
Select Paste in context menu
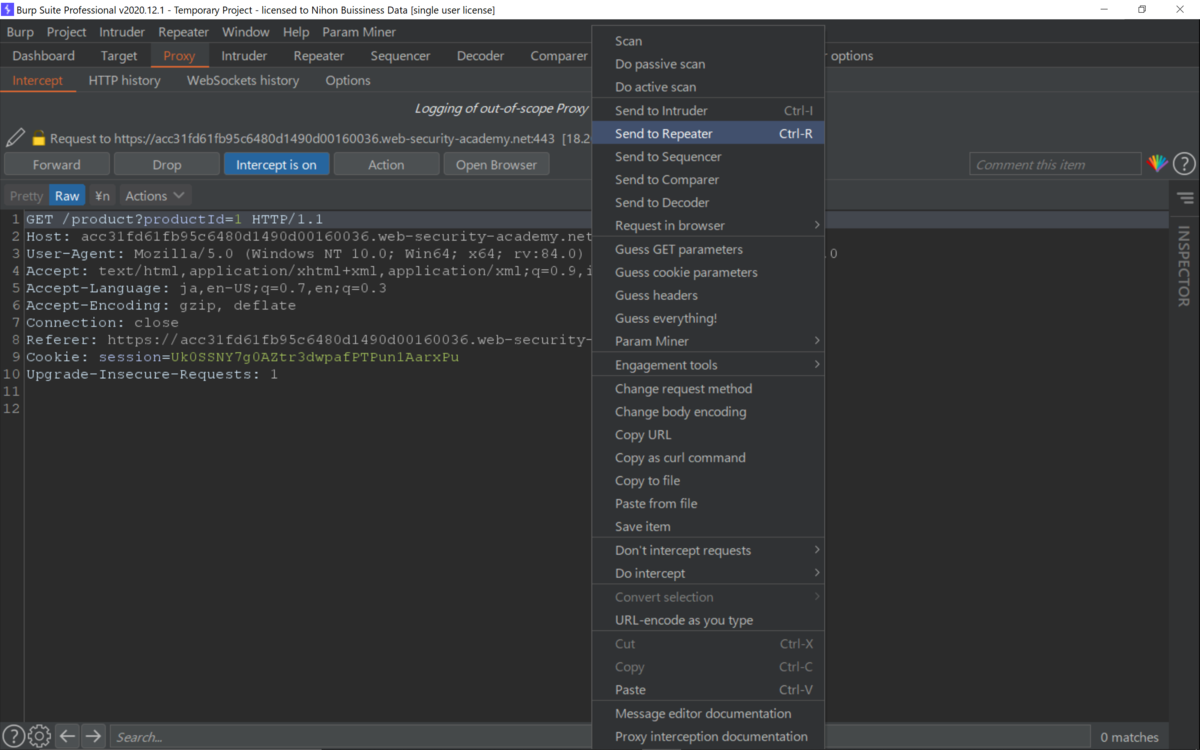708,689
